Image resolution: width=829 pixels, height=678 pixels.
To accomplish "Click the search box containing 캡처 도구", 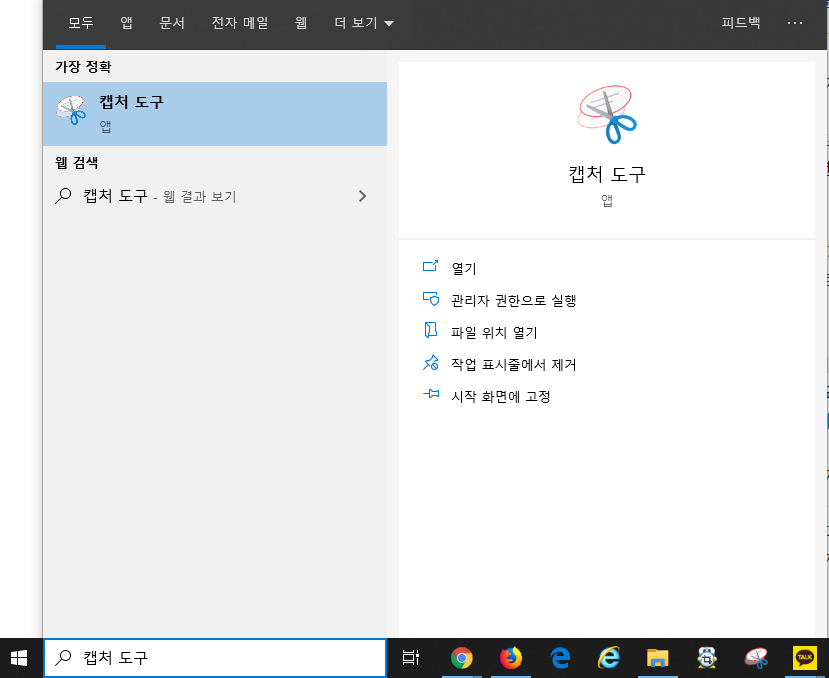I will pyautogui.click(x=215, y=658).
